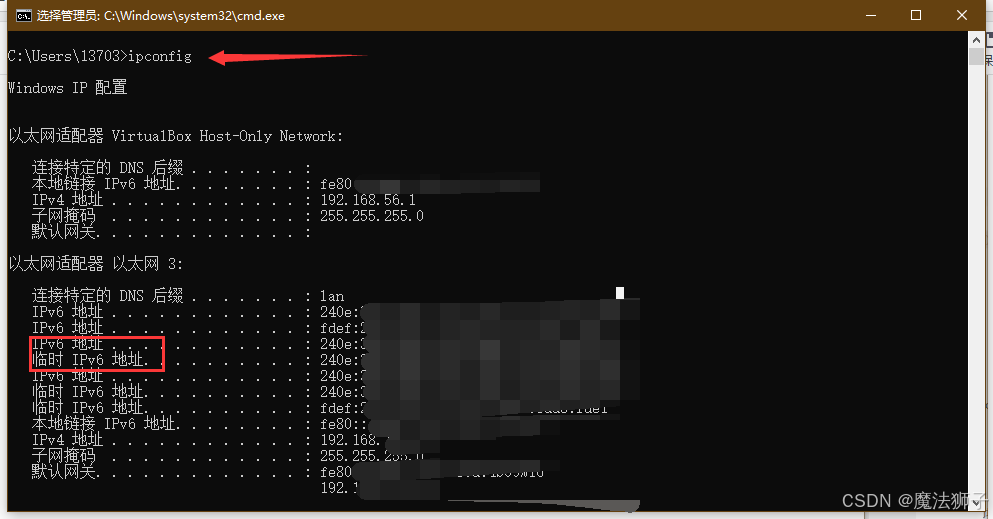Click the scrollbar up arrow
The width and height of the screenshot is (993, 519).
(976, 40)
